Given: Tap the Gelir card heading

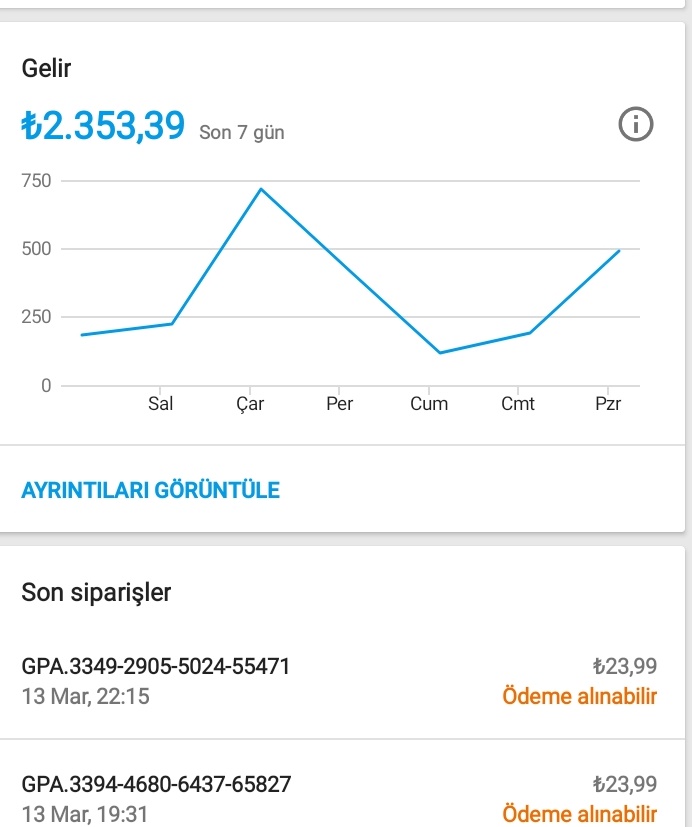Looking at the screenshot, I should [46, 68].
